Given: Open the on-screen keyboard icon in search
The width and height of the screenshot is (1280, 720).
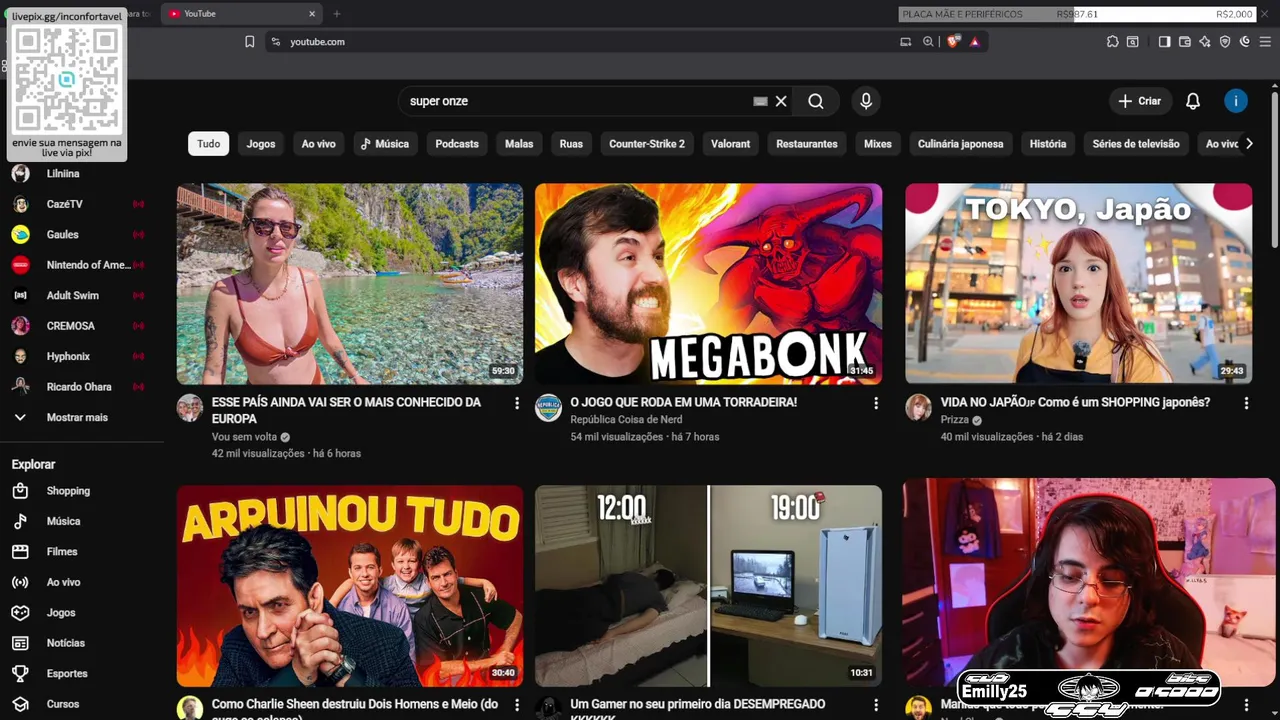Looking at the screenshot, I should click(x=760, y=101).
